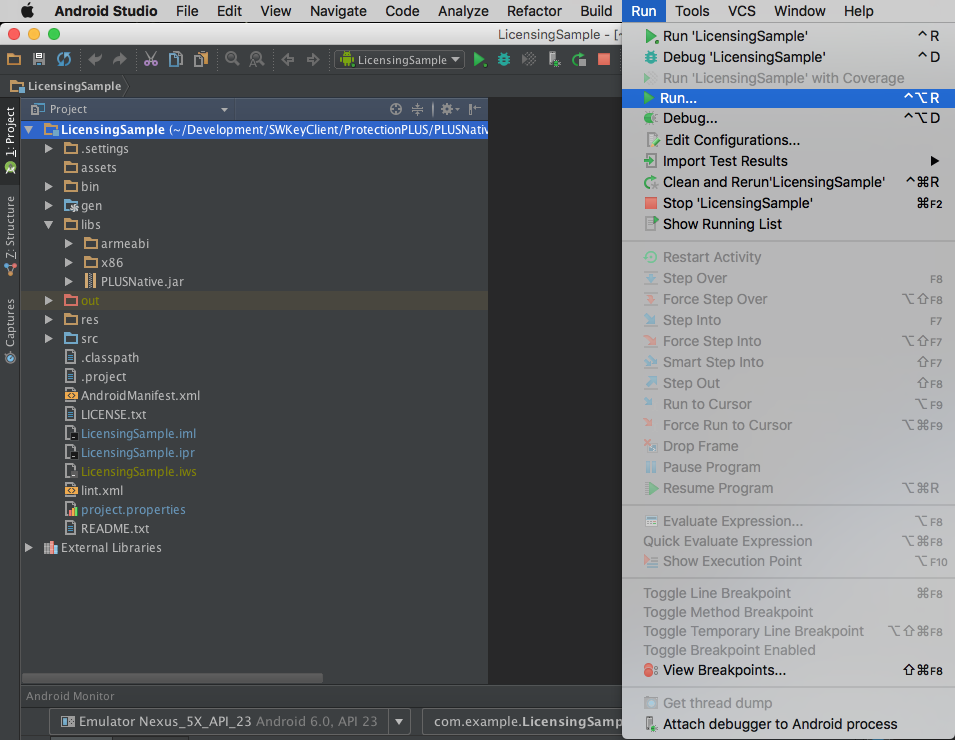Viewport: 955px width, 740px height.
Task: Open the Refactor menu
Action: tap(534, 11)
